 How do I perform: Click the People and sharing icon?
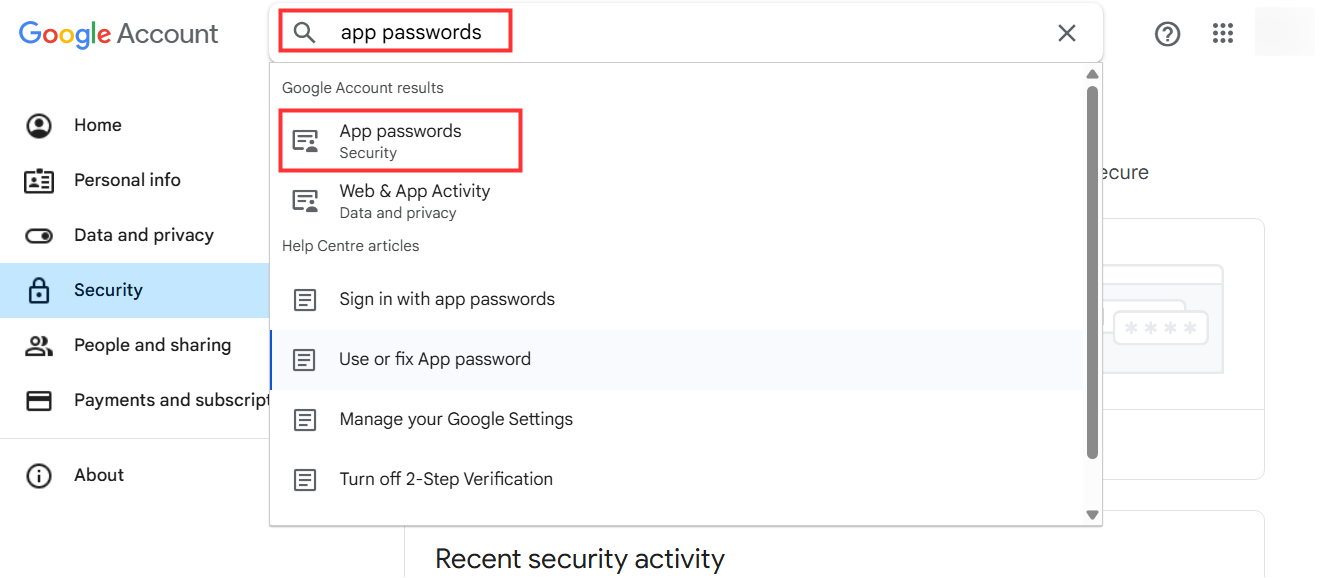pos(39,346)
